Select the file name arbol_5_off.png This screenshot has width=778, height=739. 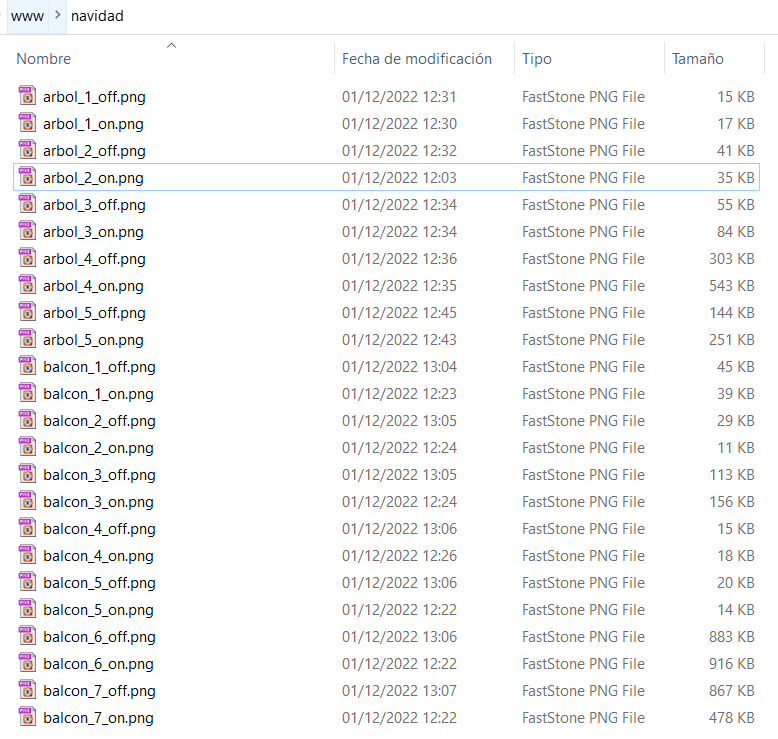pyautogui.click(x=94, y=313)
